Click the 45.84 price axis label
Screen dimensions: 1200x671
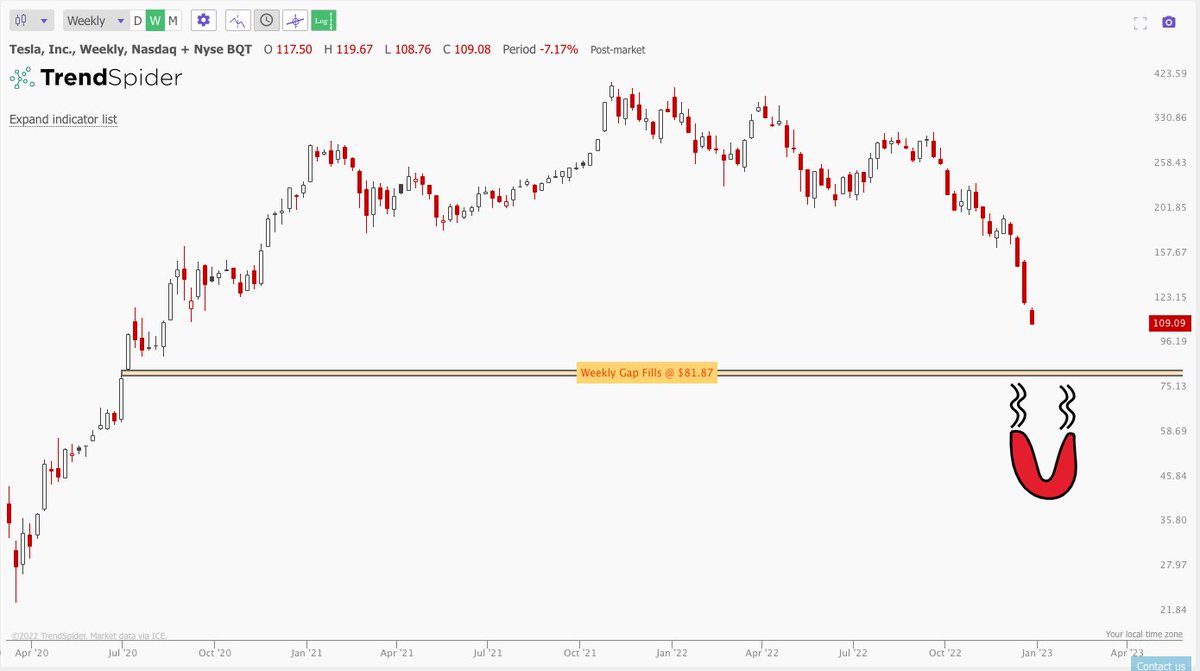1172,476
